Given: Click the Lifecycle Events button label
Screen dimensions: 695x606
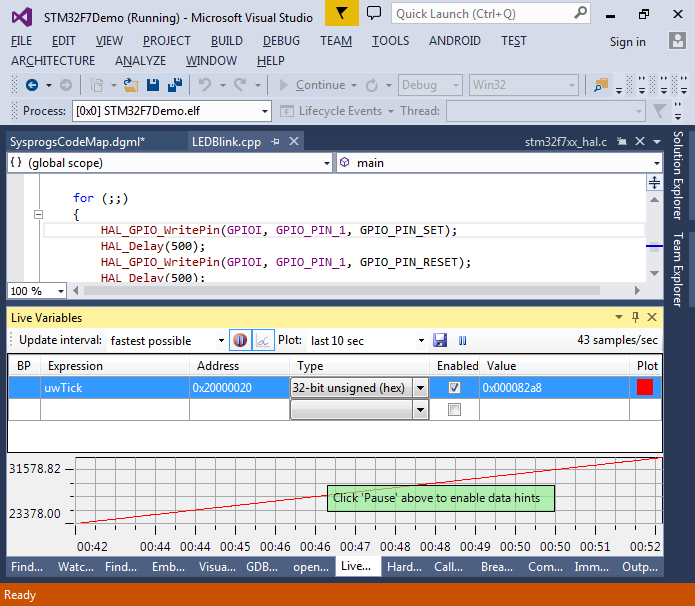Looking at the screenshot, I should 340,111.
